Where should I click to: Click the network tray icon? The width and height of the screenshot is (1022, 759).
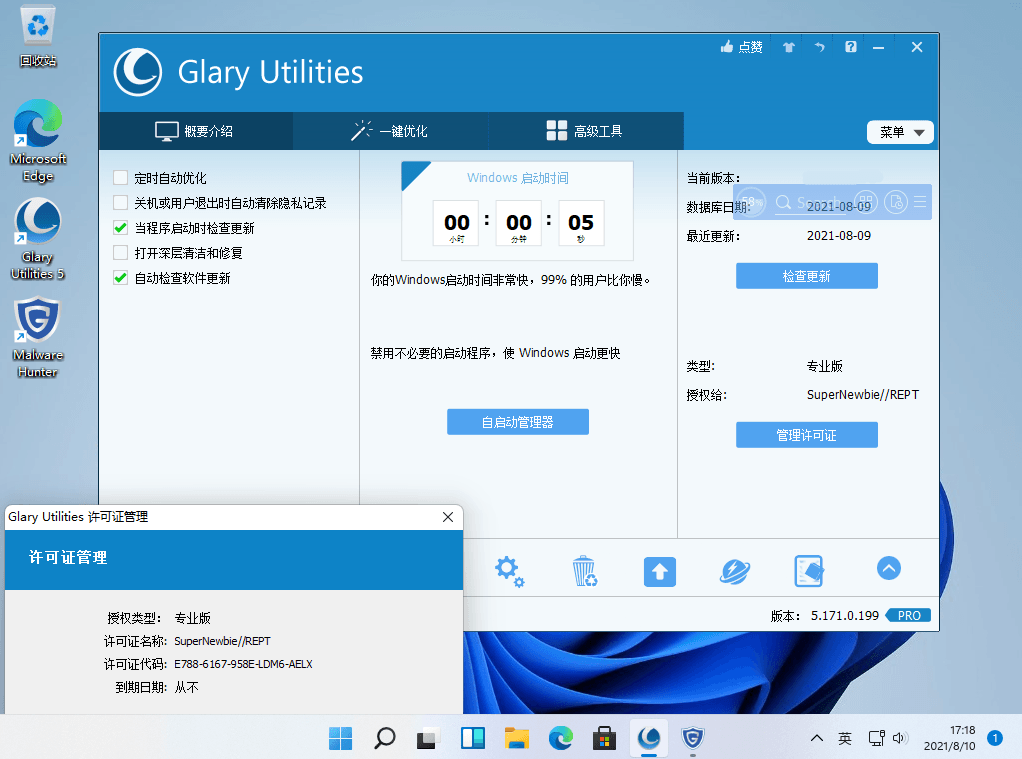point(877,738)
